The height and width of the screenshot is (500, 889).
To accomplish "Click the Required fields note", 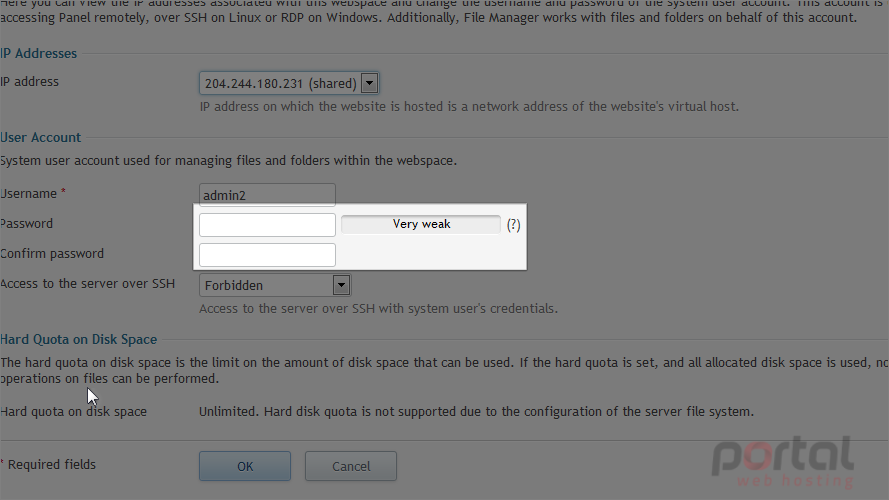I will pyautogui.click(x=48, y=464).
